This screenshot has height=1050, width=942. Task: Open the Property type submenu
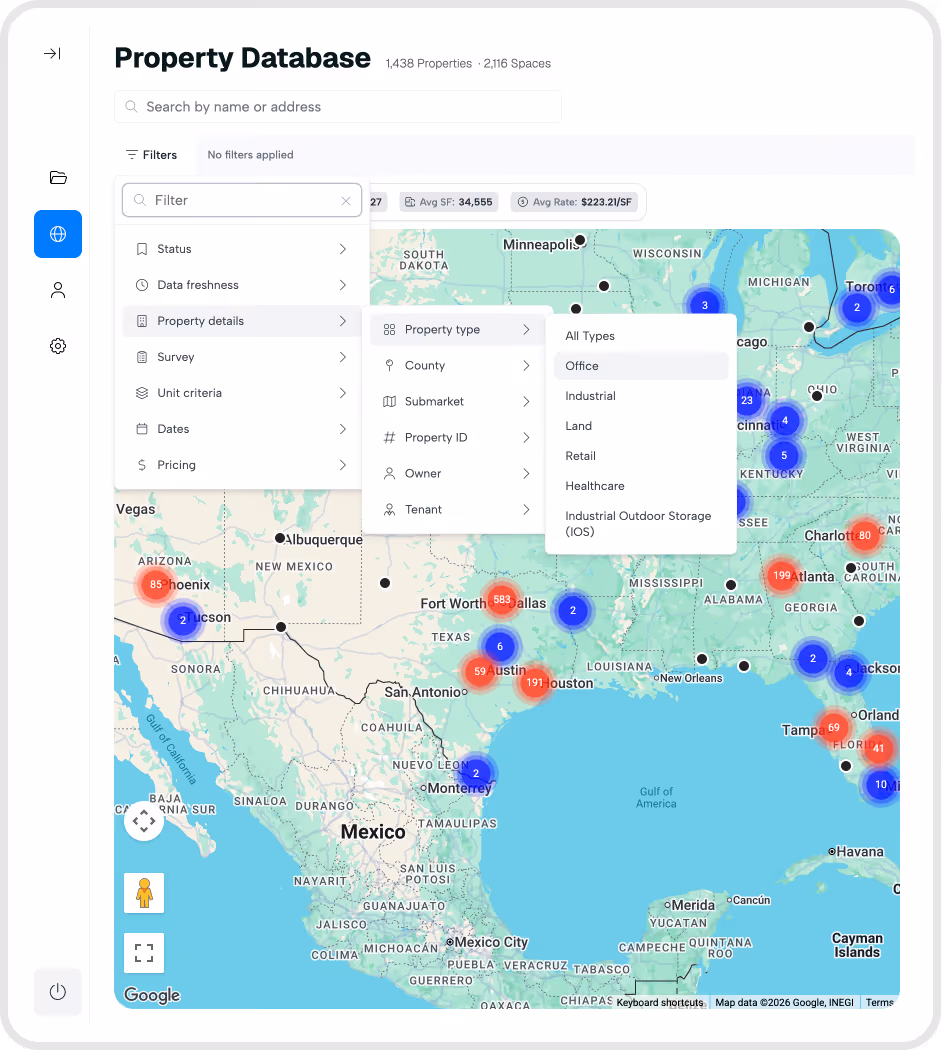point(457,329)
